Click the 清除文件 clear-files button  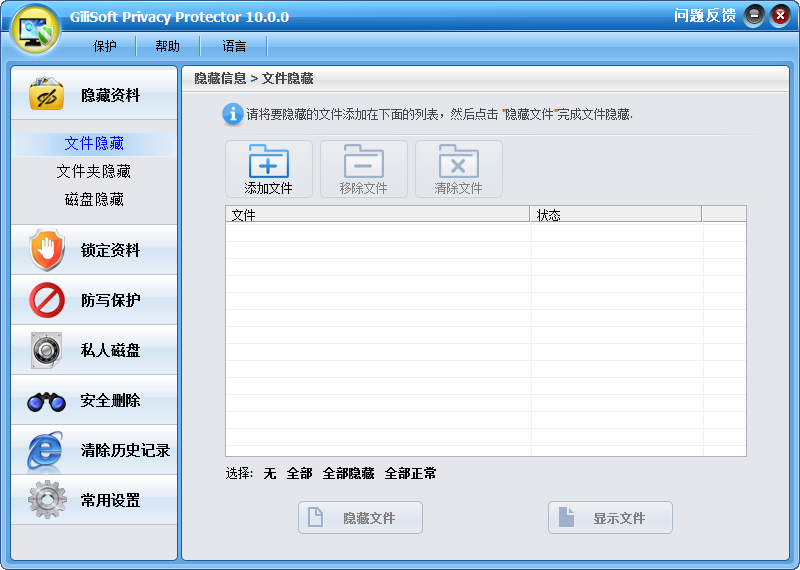pos(459,169)
